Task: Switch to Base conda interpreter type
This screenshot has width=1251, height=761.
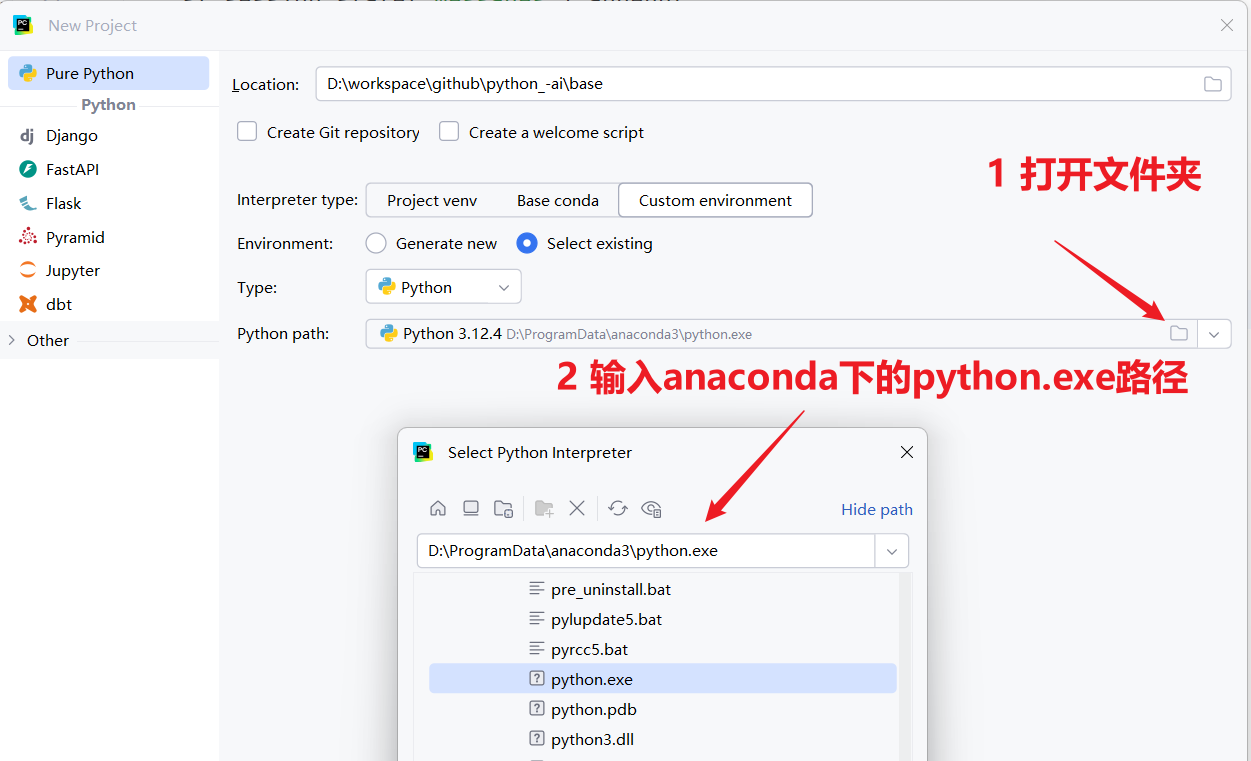Action: click(x=558, y=200)
